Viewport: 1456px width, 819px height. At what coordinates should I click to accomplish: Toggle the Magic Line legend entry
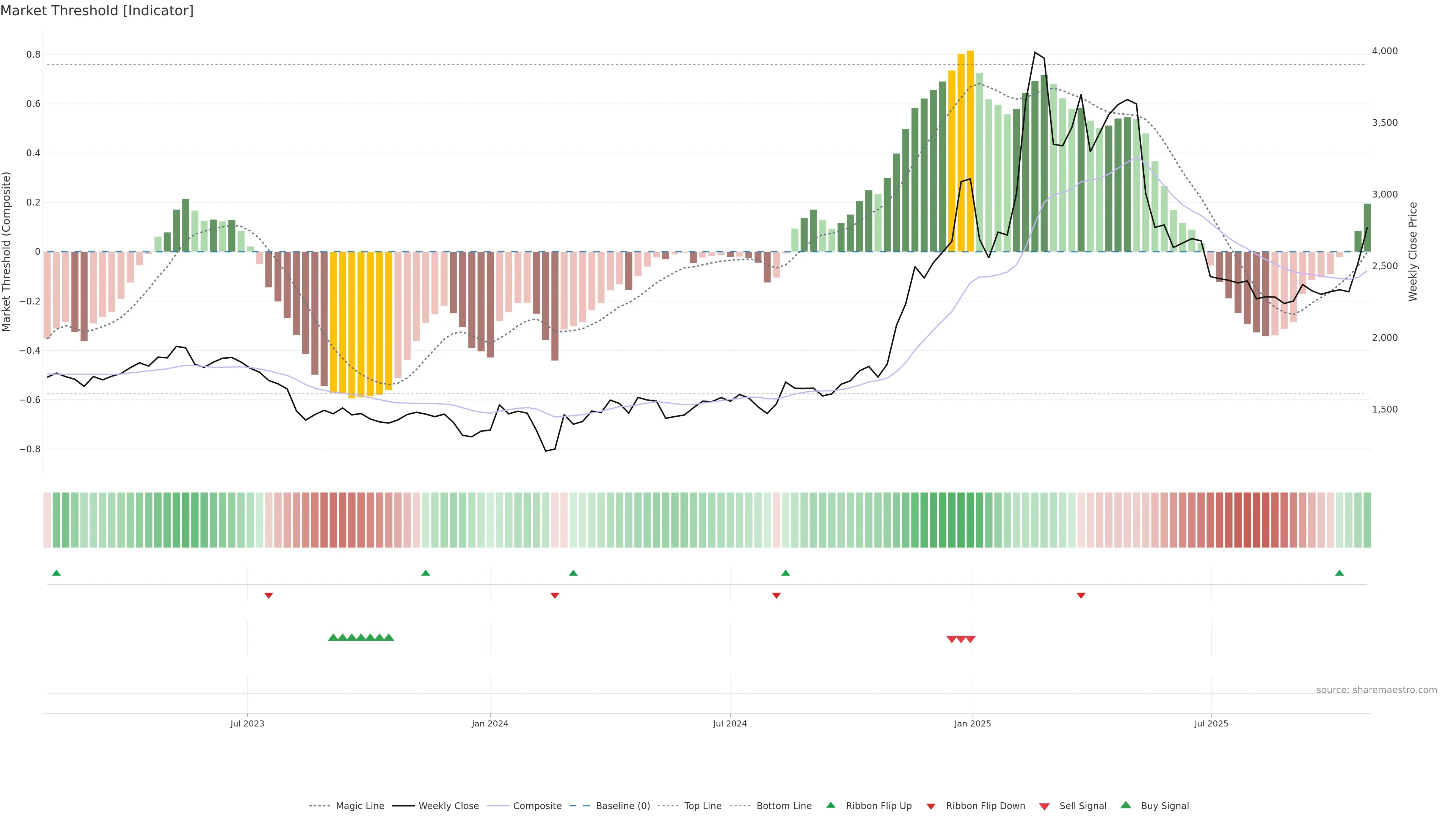coord(359,806)
